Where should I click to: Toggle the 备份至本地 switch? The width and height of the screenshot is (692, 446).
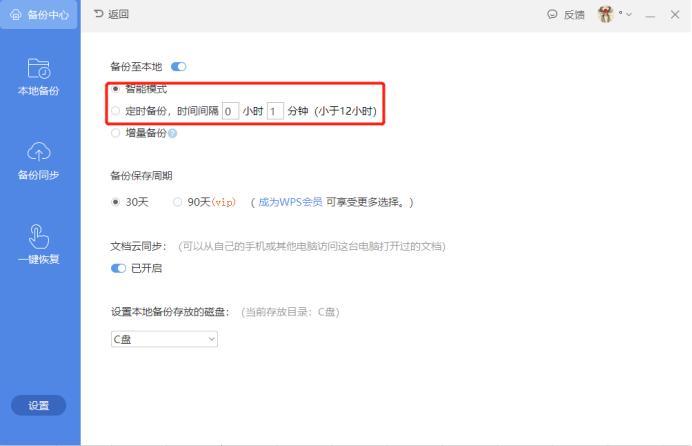179,67
